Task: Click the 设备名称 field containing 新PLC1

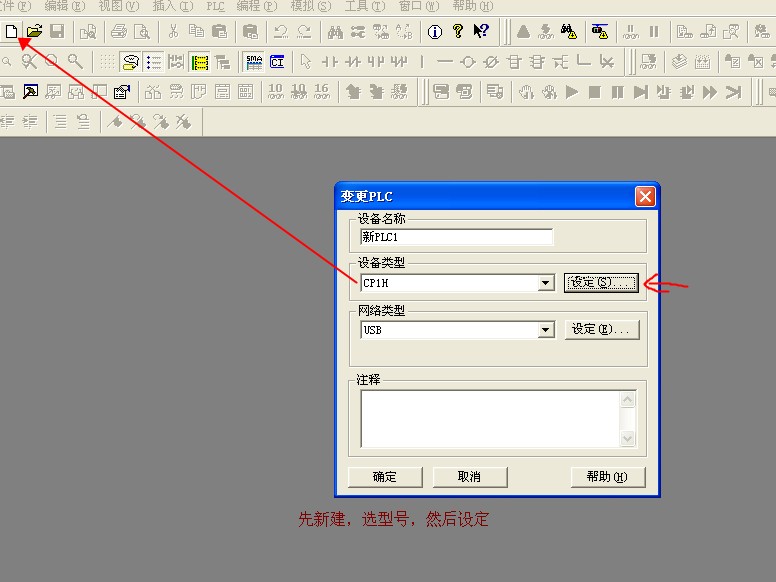Action: pos(456,237)
